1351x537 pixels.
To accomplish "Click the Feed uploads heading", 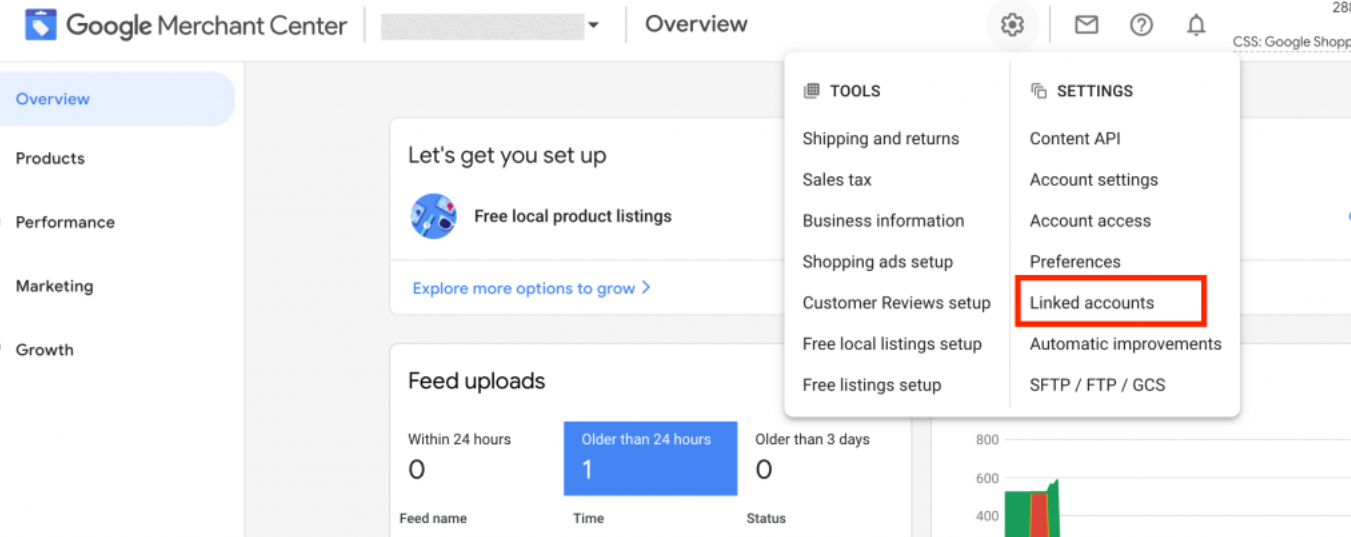I will 476,381.
